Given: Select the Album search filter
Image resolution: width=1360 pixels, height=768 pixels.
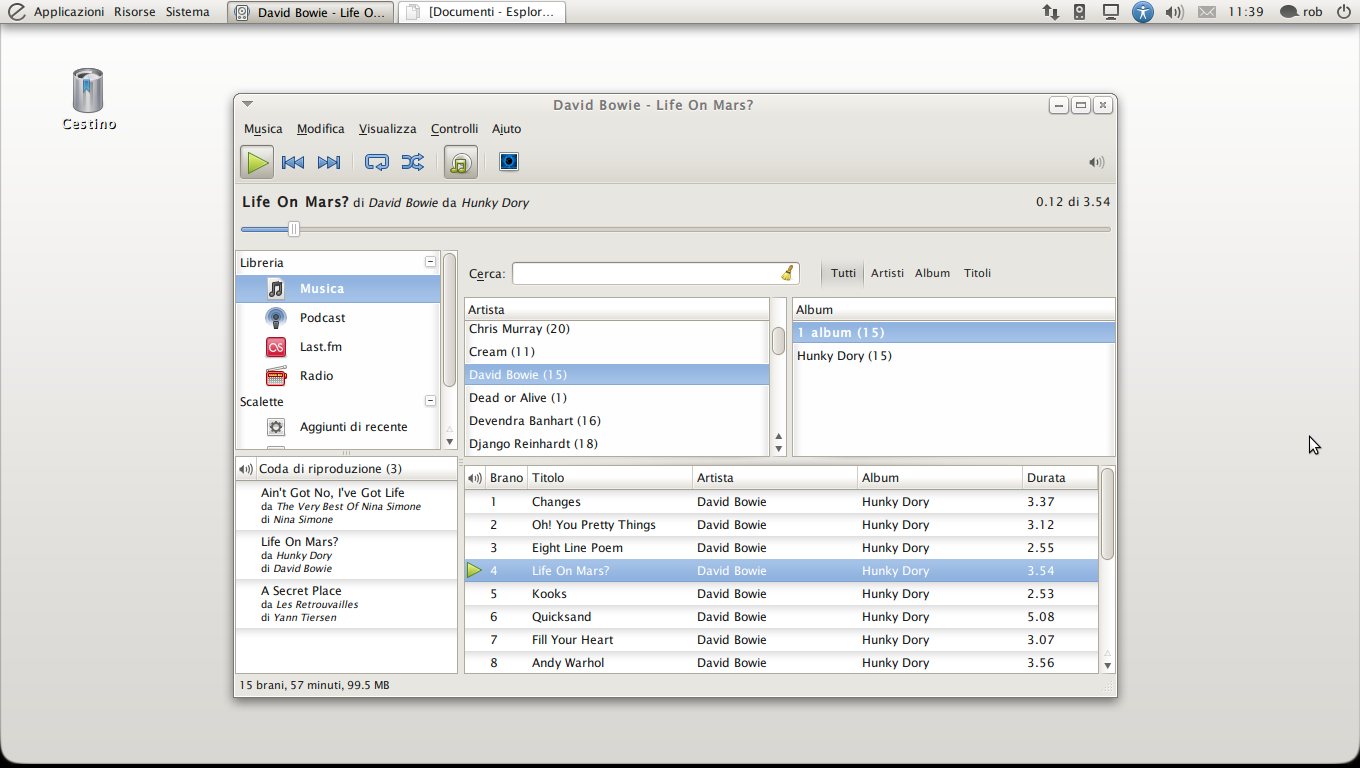Looking at the screenshot, I should [x=933, y=273].
